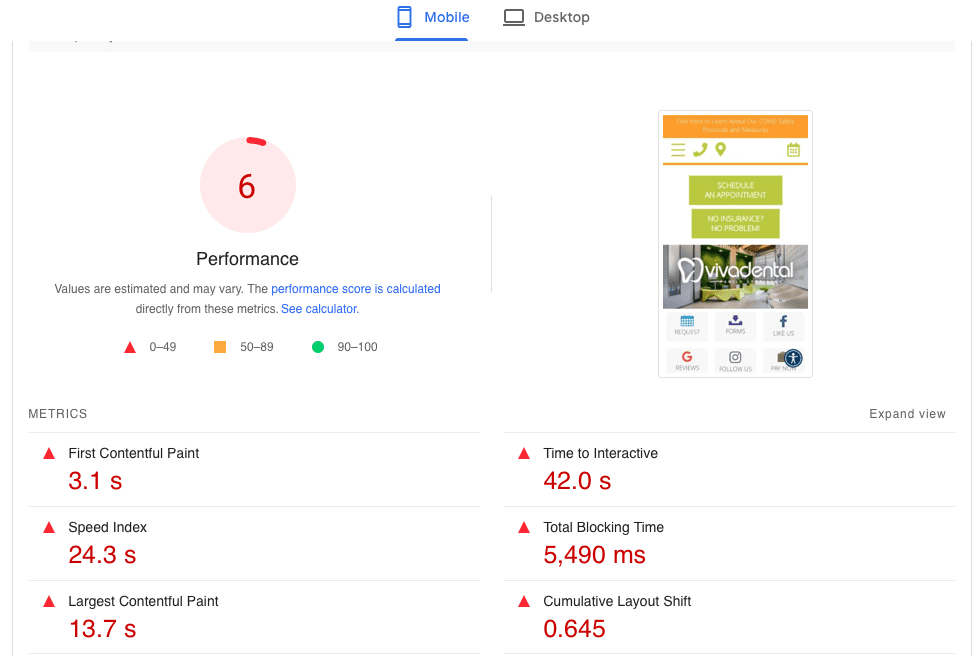Click the accessibility widget icon in the preview
The image size is (977, 656).
793,358
